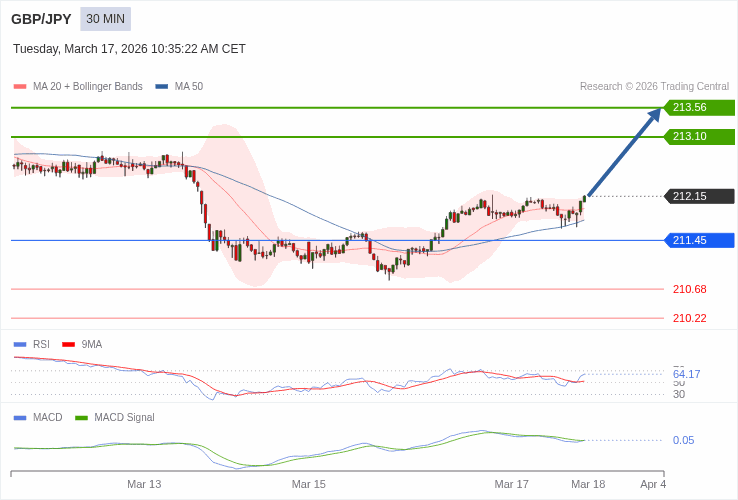This screenshot has width=738, height=500.
Task: Click the 213.10 green resistance price tag
Action: (x=699, y=136)
